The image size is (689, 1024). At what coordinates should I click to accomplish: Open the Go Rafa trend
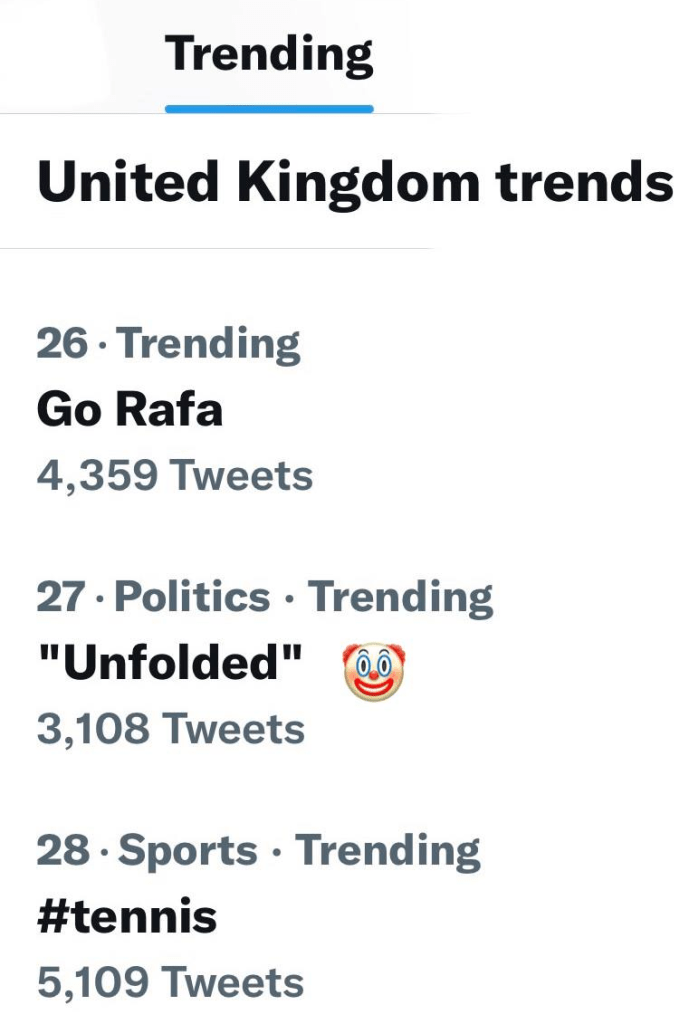[129, 409]
